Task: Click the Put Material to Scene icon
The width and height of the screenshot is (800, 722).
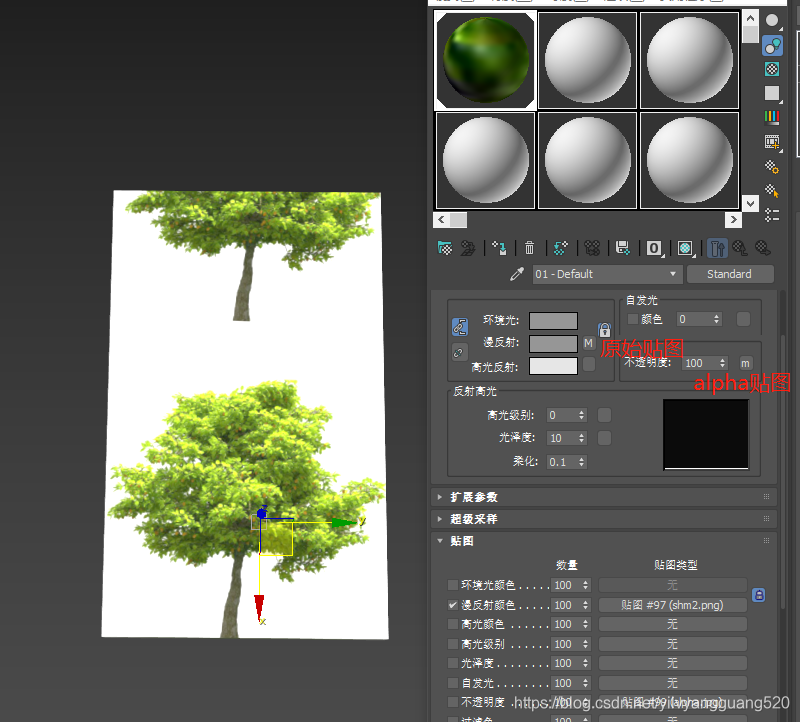Action: (466, 248)
